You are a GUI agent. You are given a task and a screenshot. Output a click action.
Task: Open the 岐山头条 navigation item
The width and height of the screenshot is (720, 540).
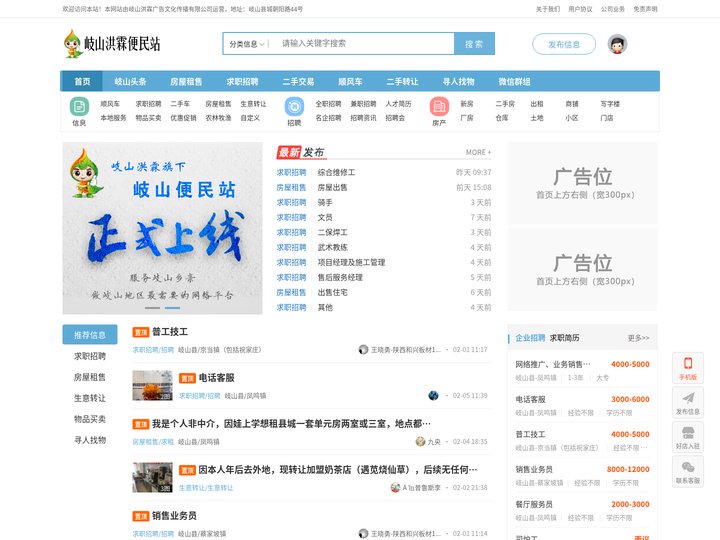point(130,81)
